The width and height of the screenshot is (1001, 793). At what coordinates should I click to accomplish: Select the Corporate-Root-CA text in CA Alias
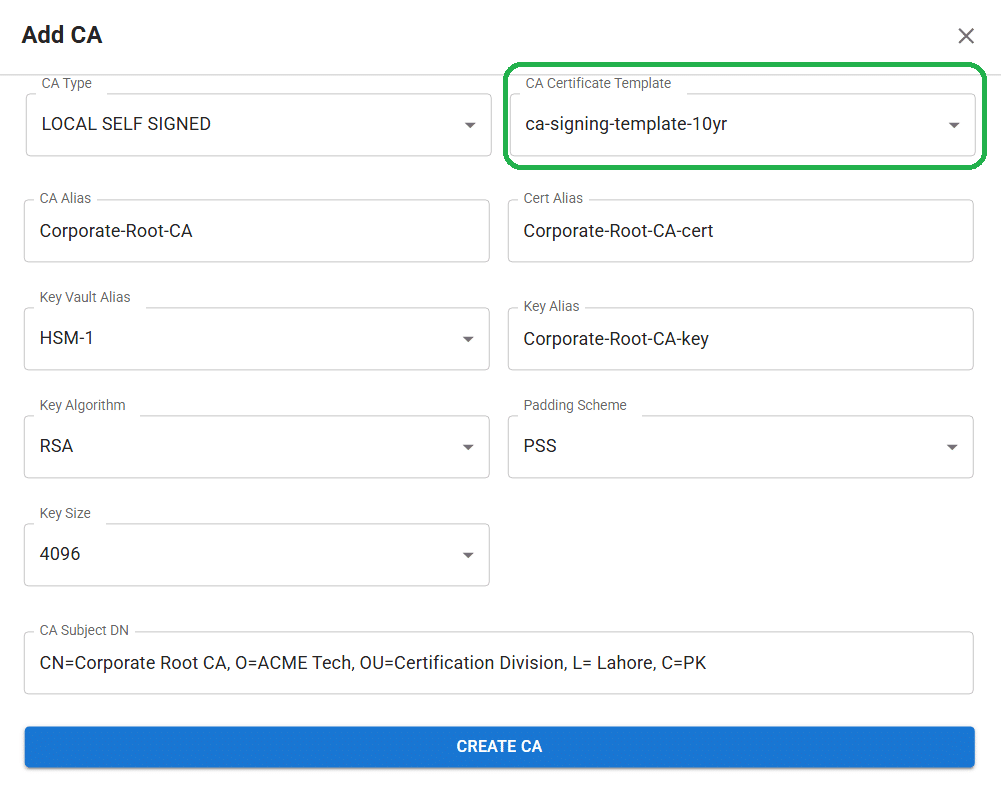[114, 231]
